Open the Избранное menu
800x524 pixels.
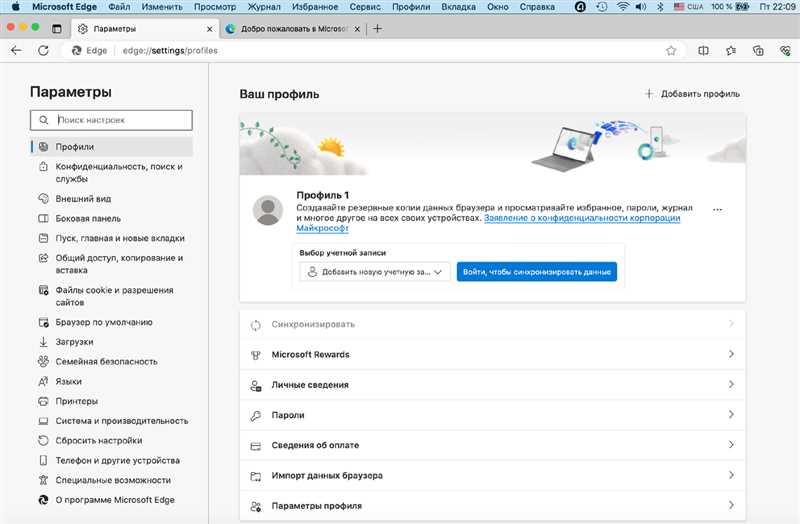315,7
